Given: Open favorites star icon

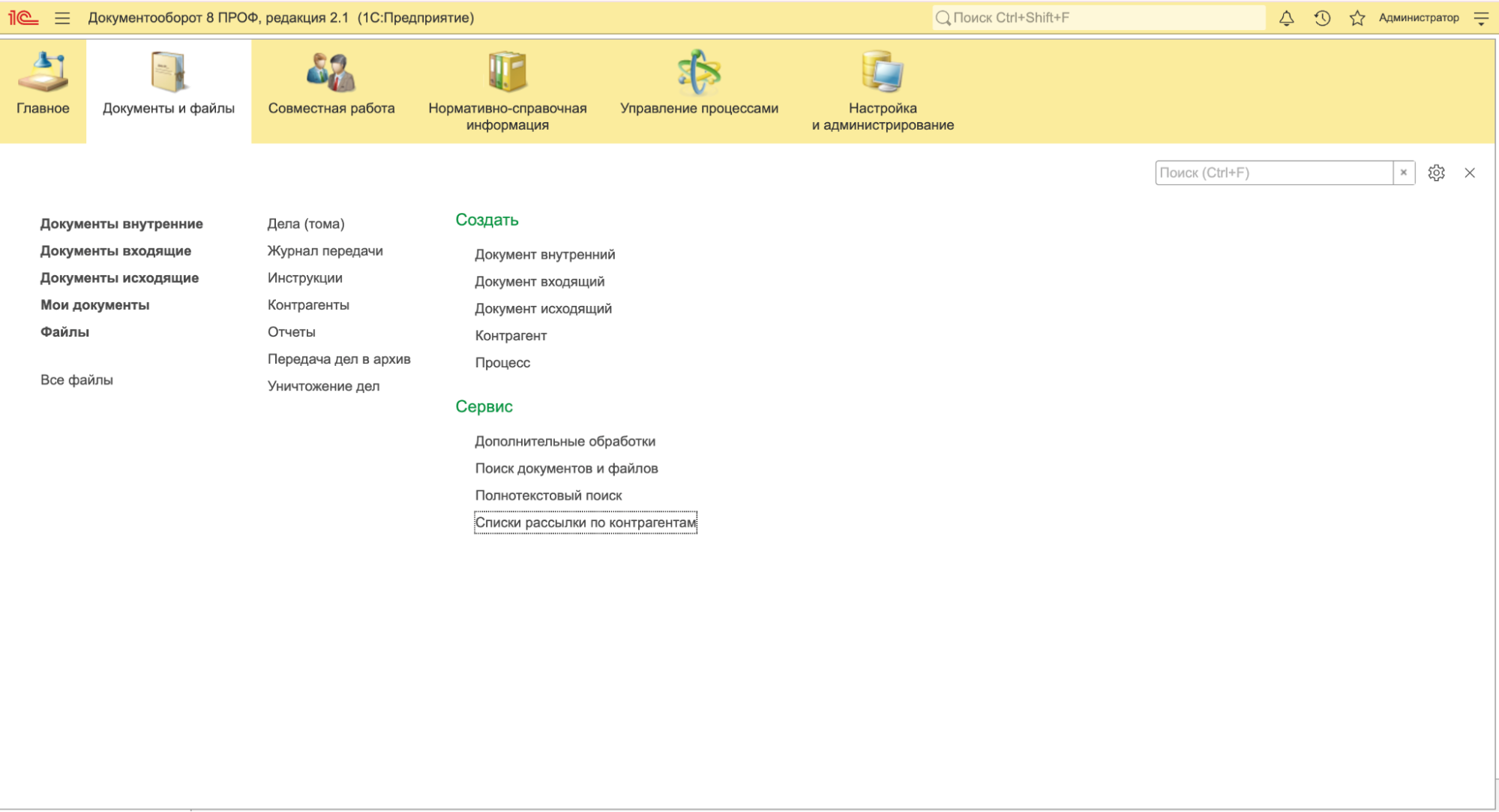Looking at the screenshot, I should 1357,18.
